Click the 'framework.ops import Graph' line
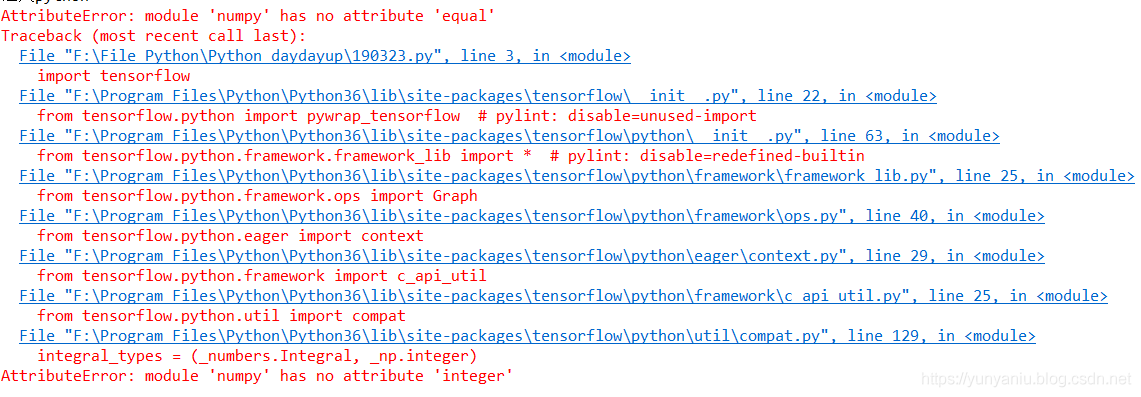 coord(258,196)
